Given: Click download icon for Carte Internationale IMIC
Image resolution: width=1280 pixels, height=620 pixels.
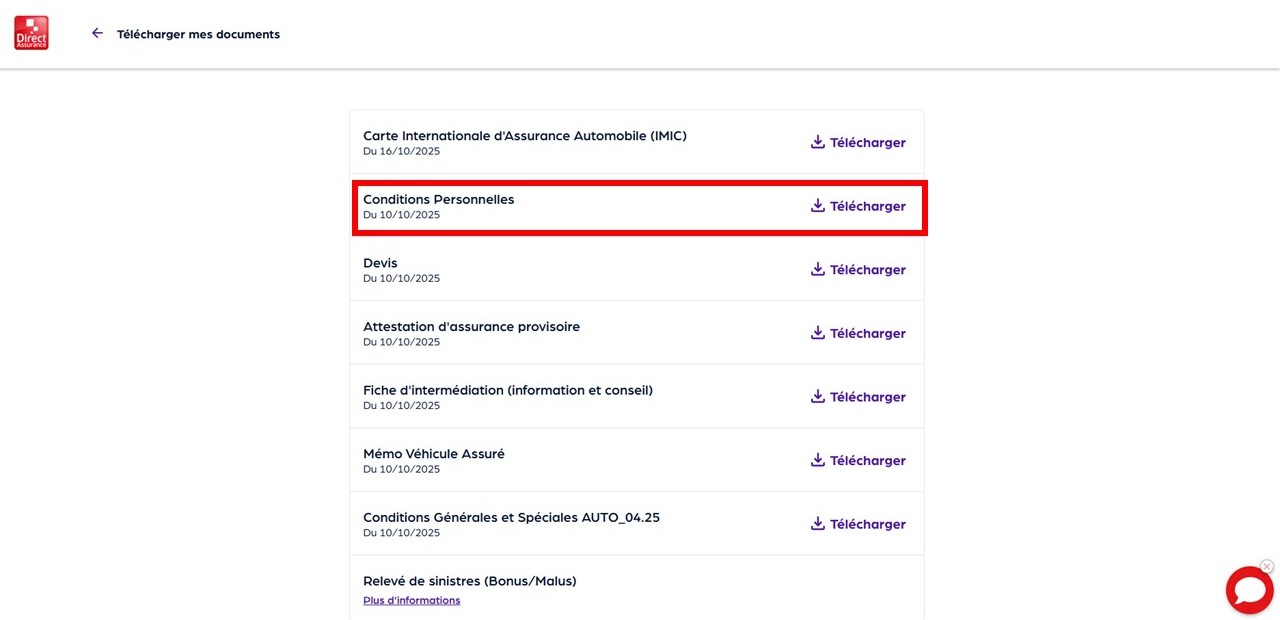Looking at the screenshot, I should pyautogui.click(x=818, y=142).
